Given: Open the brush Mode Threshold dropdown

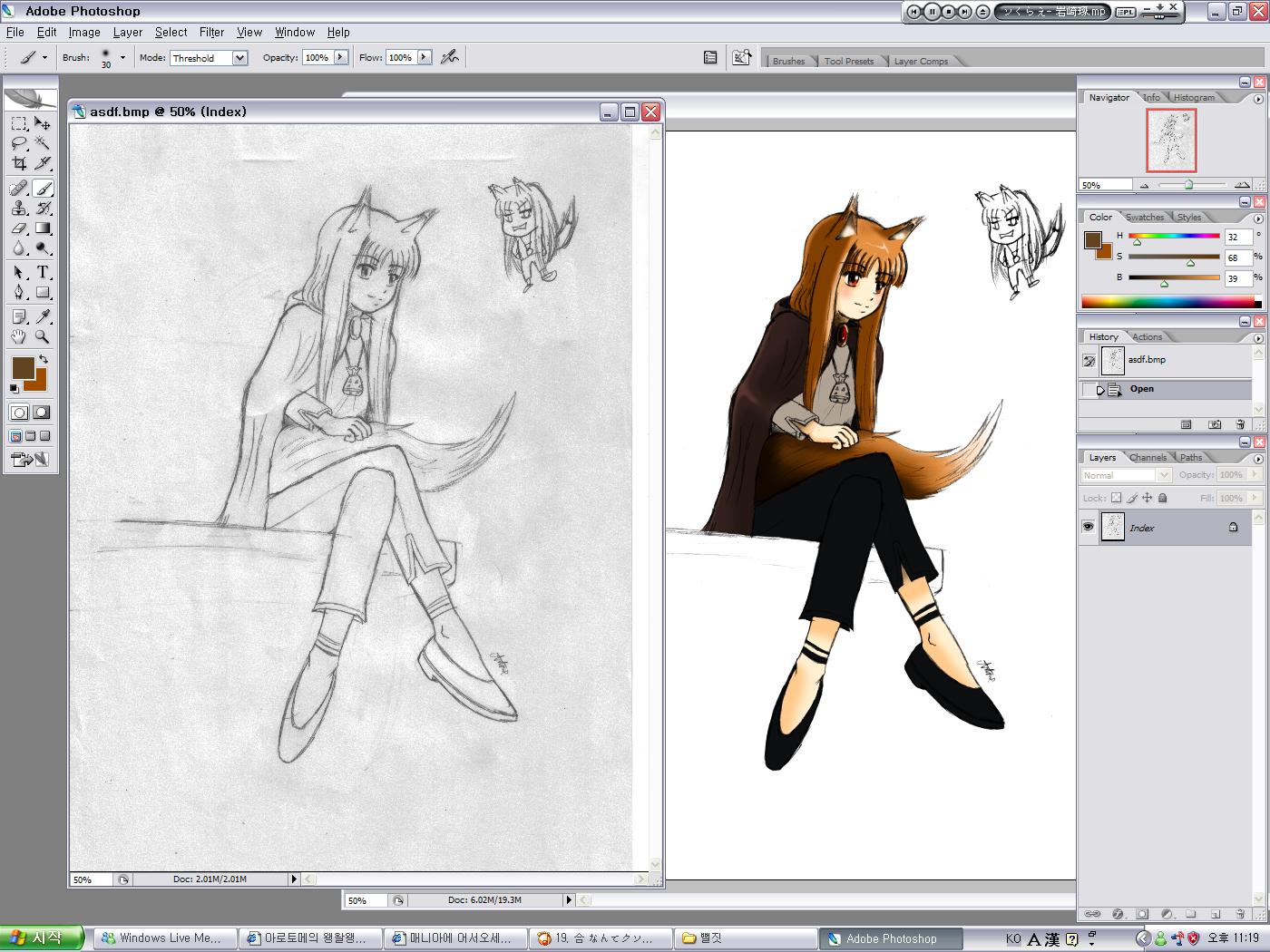Looking at the screenshot, I should [240, 58].
